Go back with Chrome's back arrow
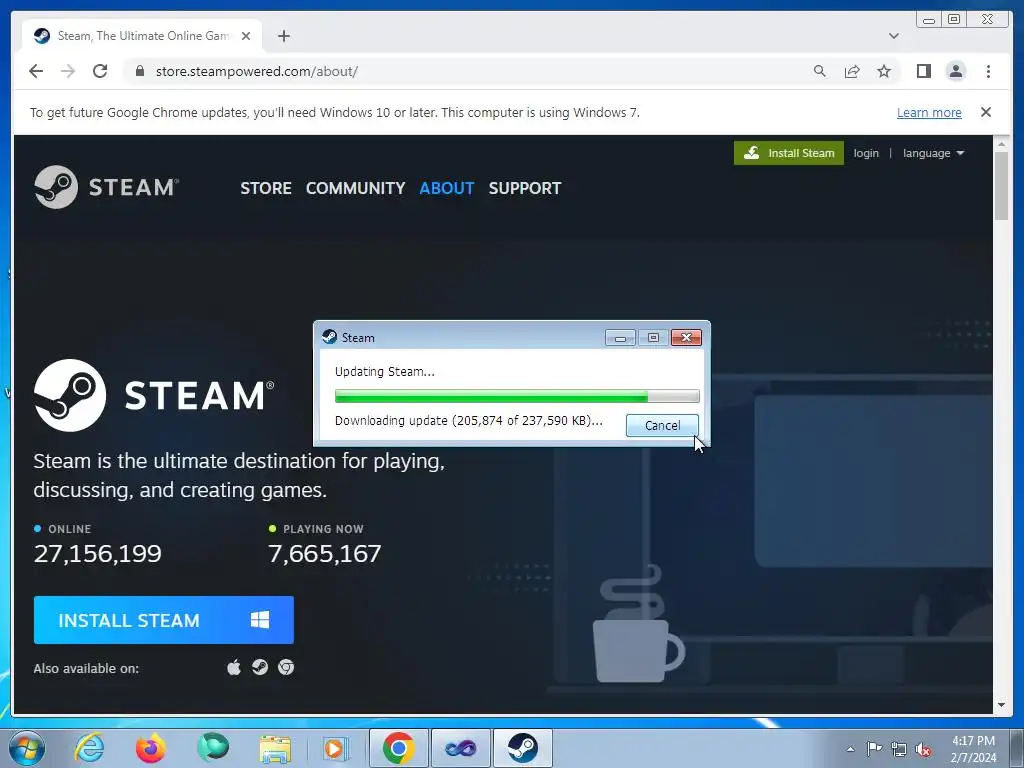1024x768 pixels. pos(36,71)
